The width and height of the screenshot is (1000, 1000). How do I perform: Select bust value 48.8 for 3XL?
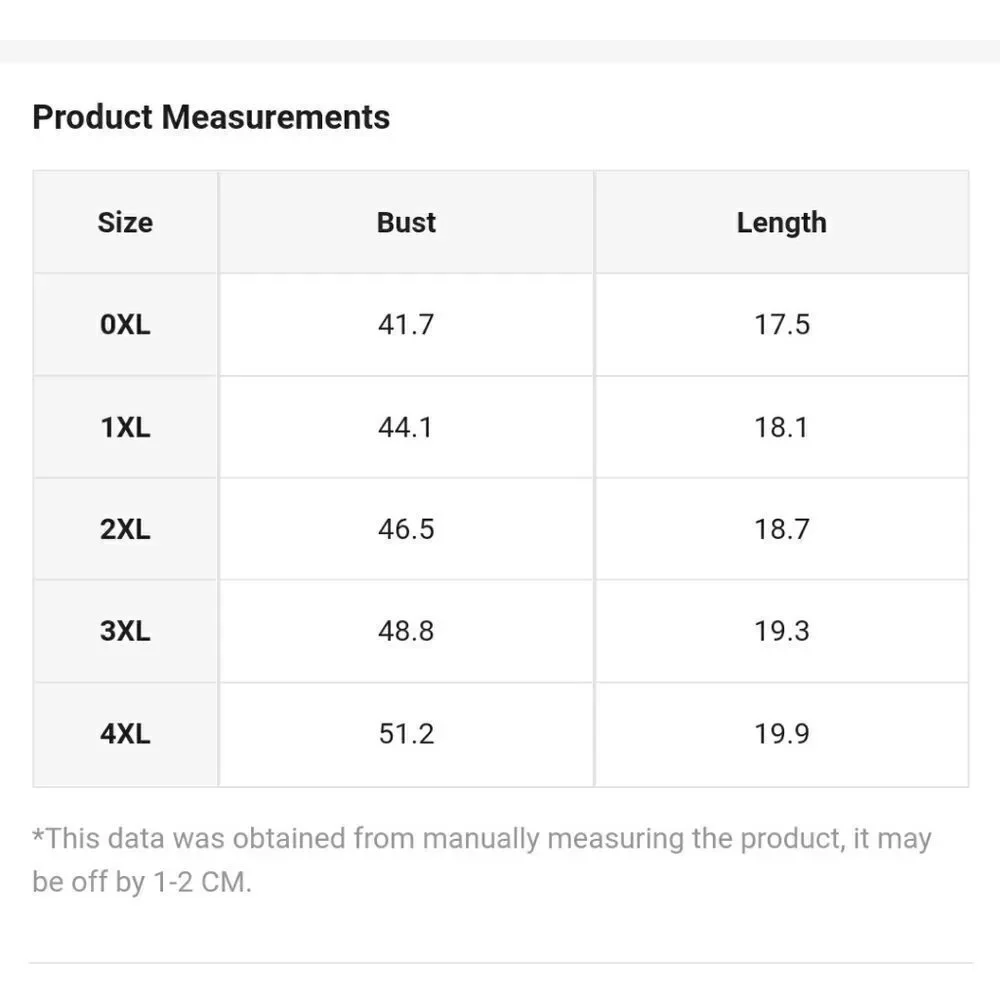(406, 631)
